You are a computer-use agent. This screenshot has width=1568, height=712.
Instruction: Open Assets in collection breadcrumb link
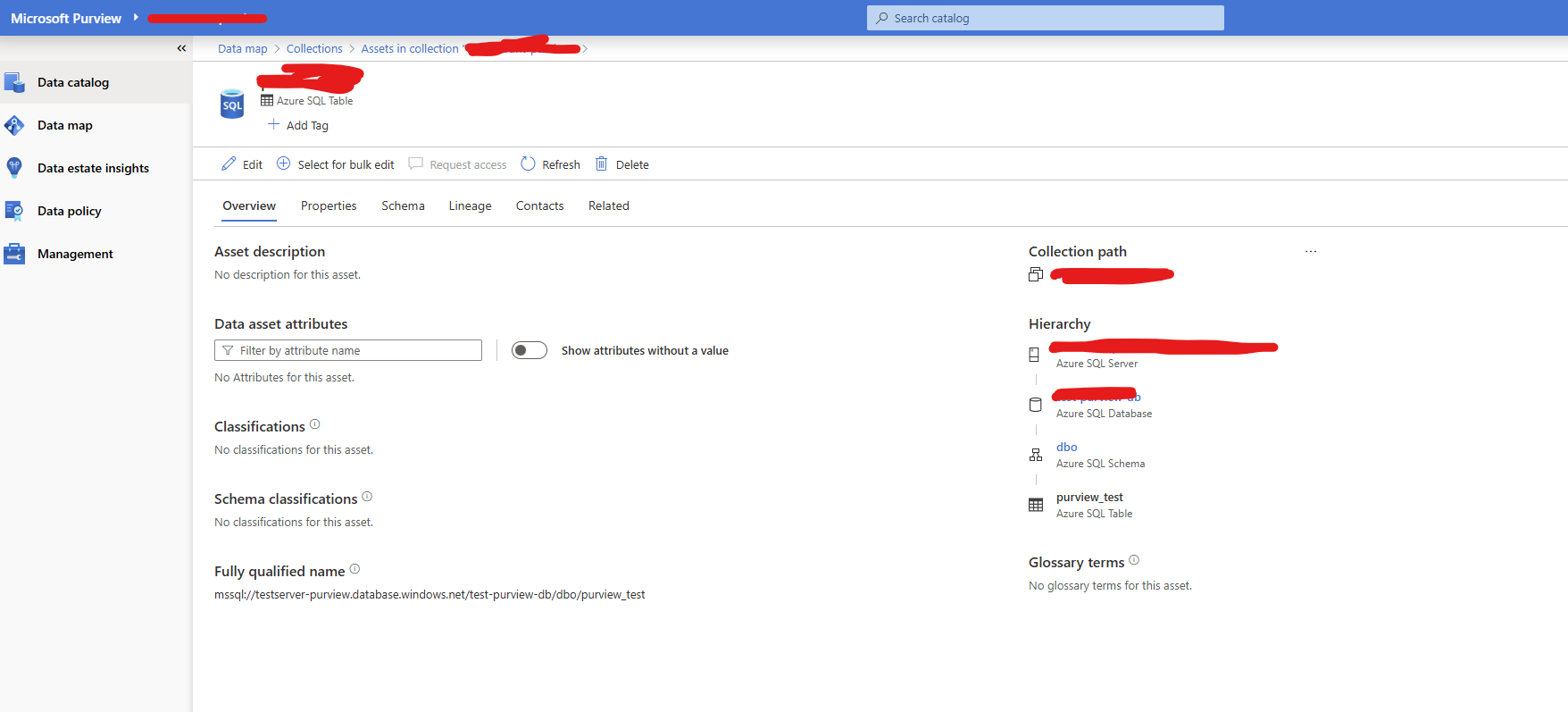click(410, 48)
